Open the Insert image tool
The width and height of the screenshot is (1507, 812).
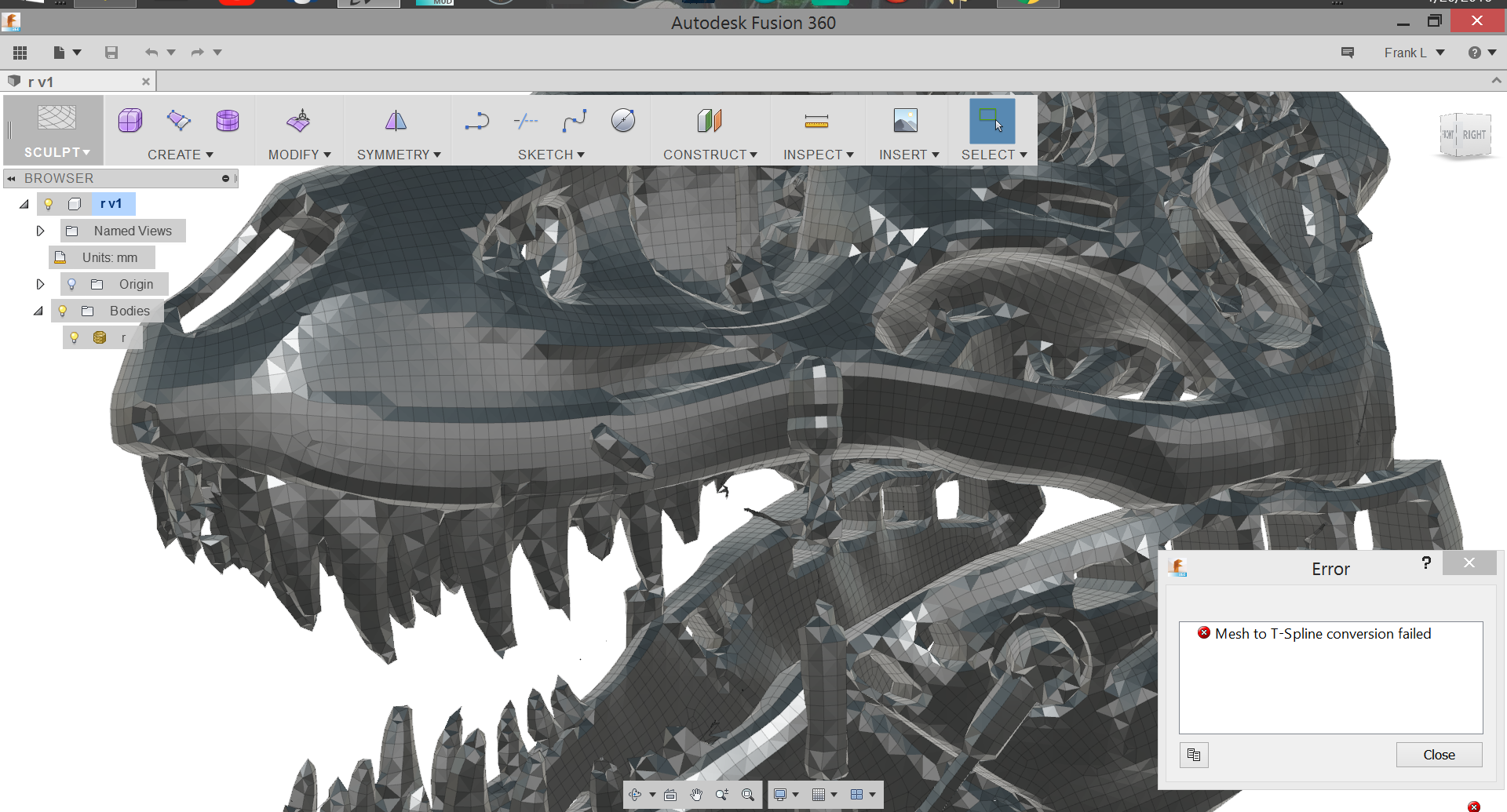[x=906, y=121]
